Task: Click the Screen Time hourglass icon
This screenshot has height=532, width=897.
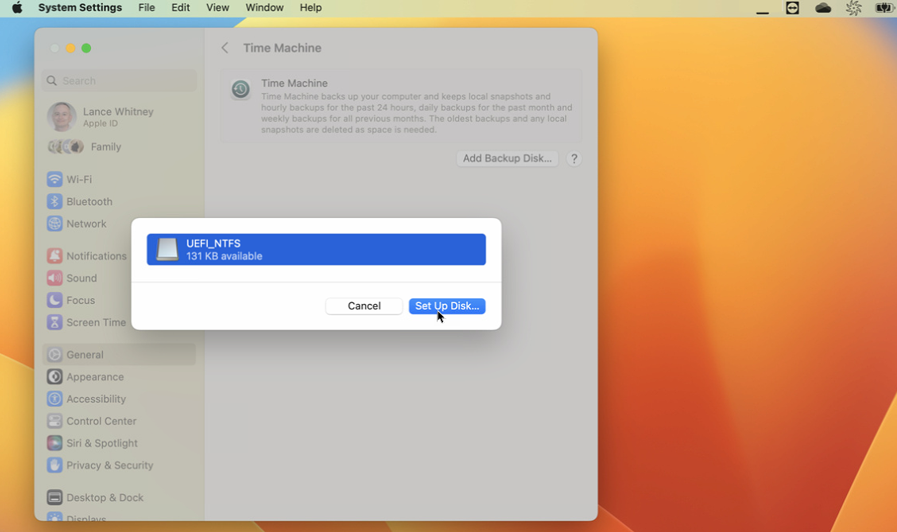Action: (x=54, y=322)
